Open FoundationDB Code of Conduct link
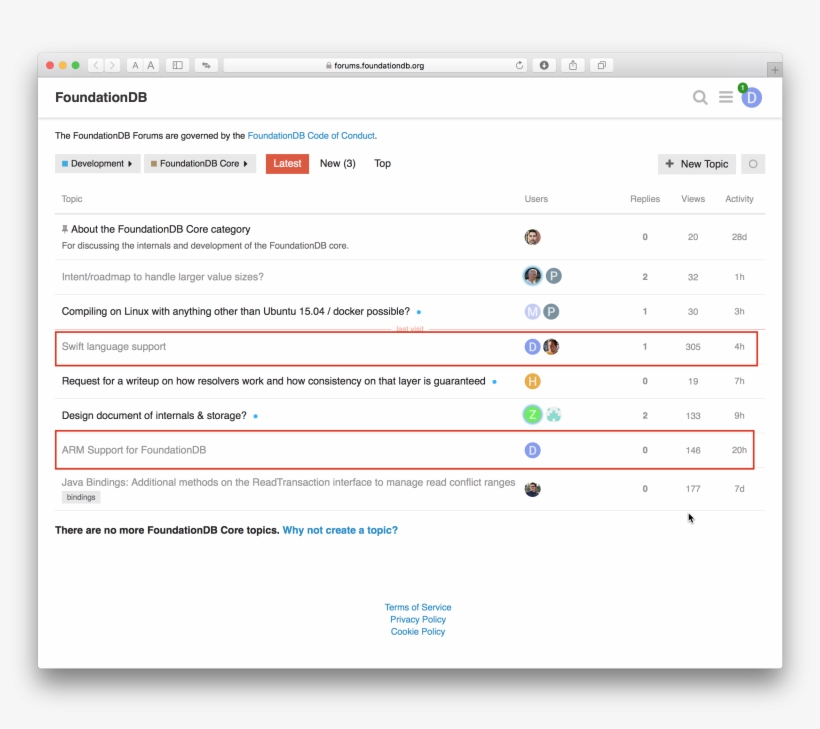 [x=311, y=136]
